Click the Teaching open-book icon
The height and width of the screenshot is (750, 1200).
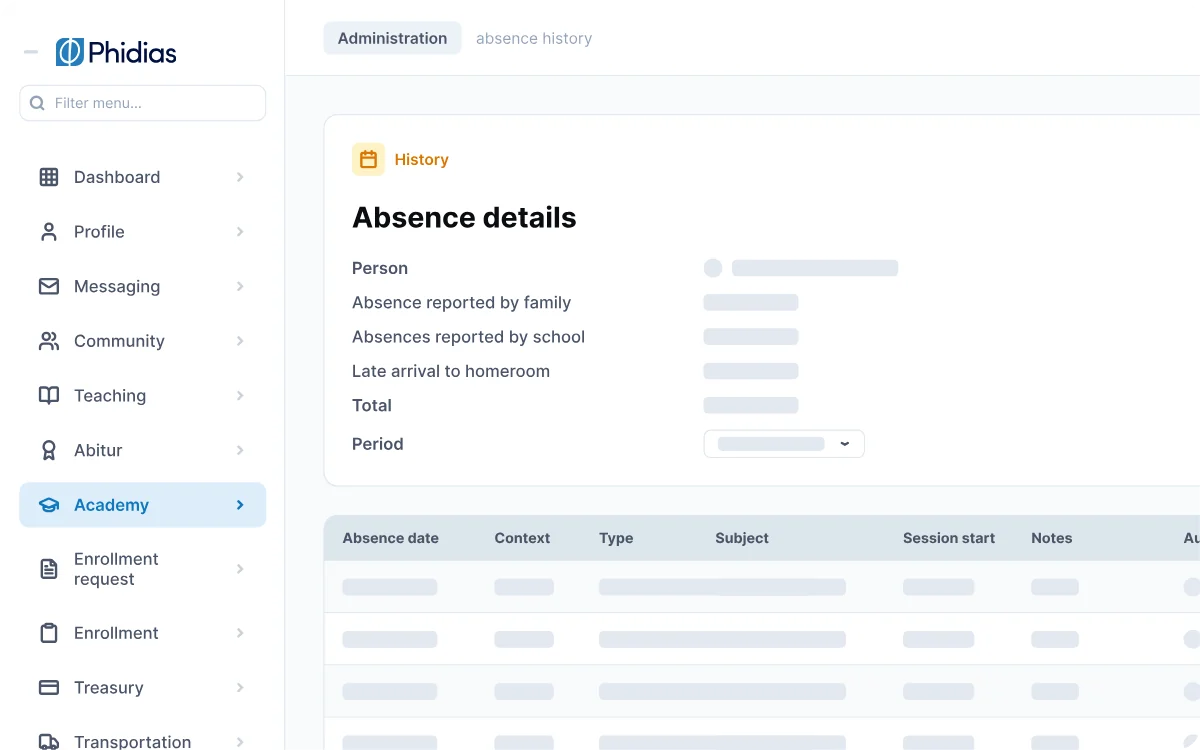48,395
